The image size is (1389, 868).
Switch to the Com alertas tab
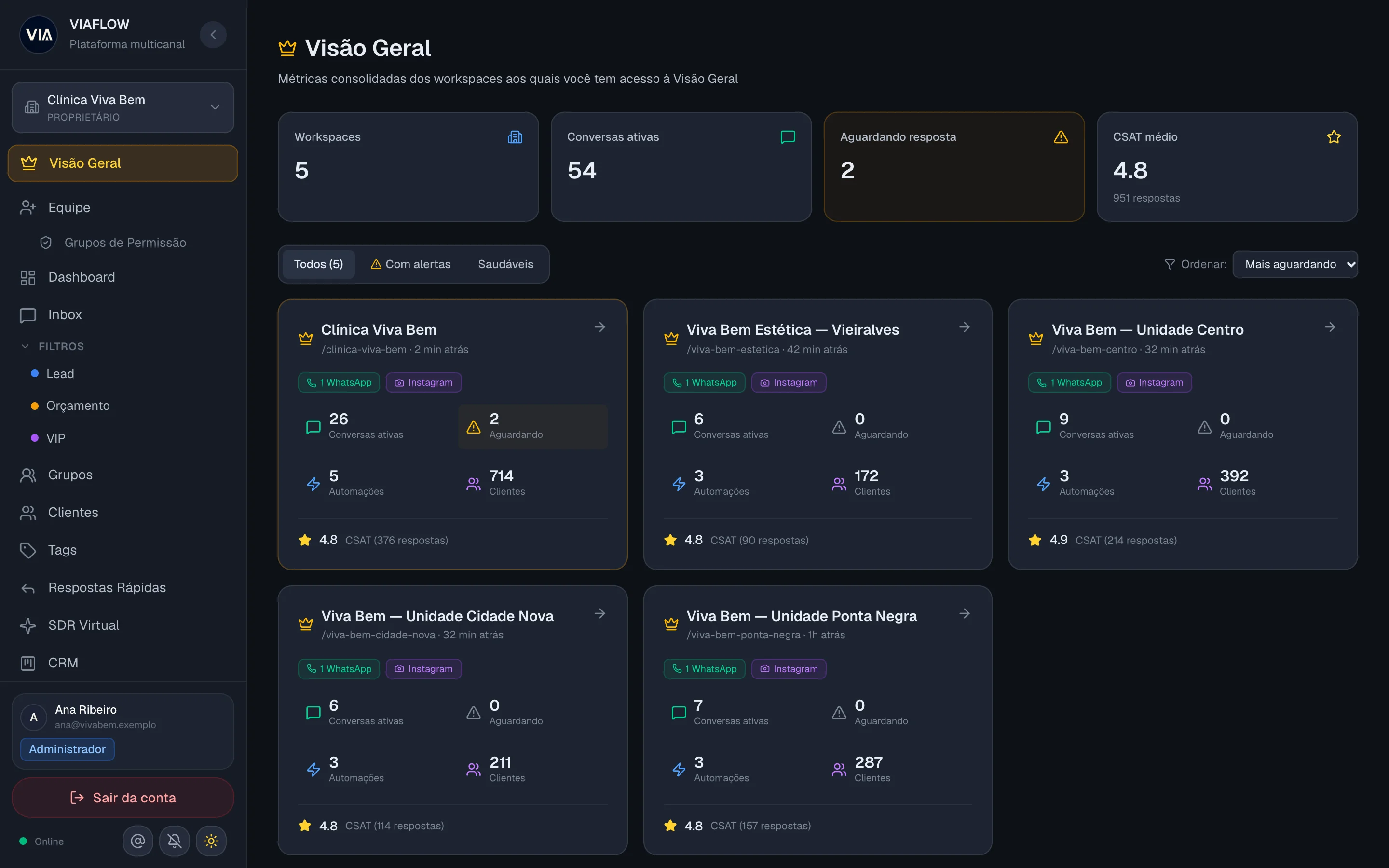point(410,264)
